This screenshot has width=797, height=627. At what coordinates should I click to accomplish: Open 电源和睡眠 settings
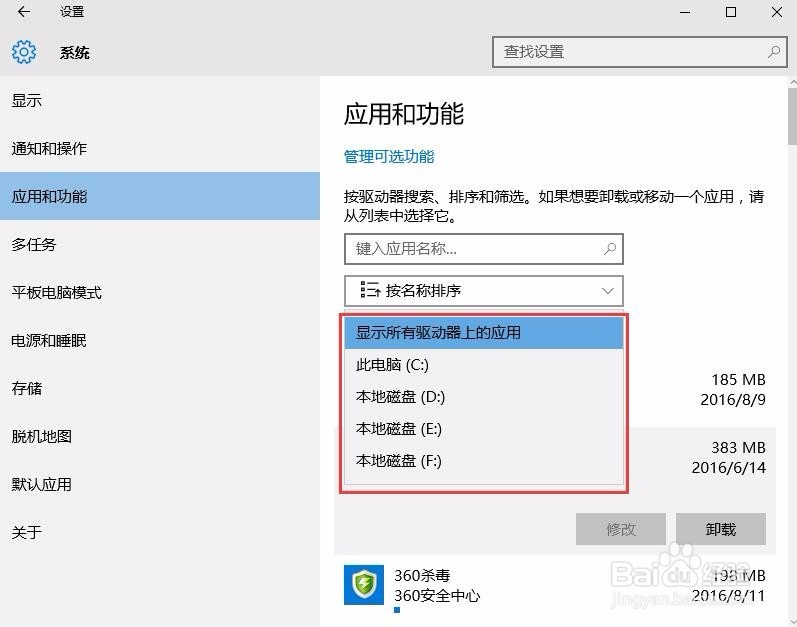[160, 340]
